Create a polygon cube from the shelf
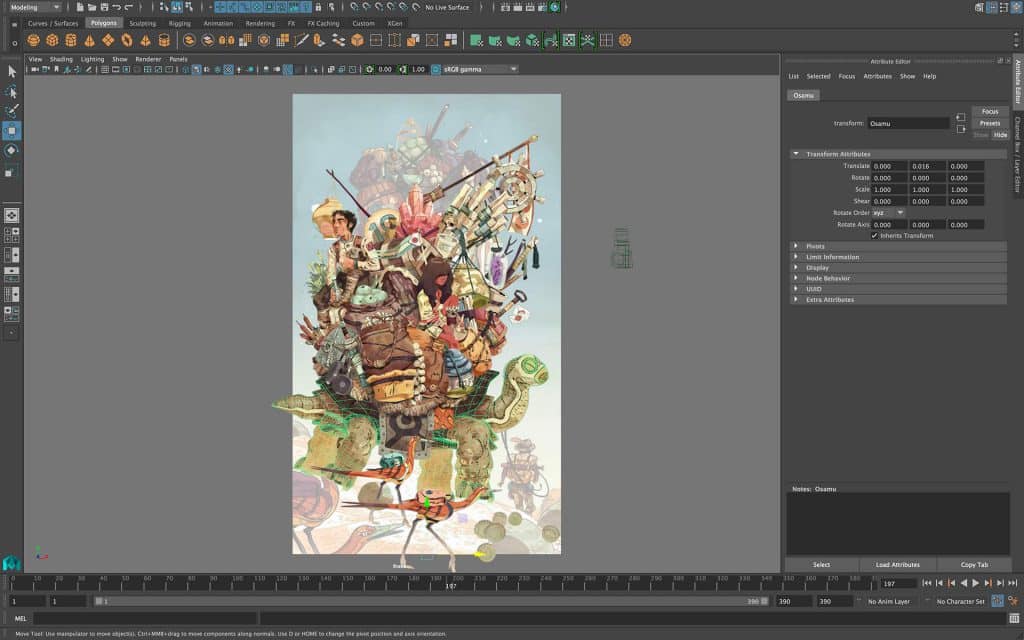The width and height of the screenshot is (1024, 640). (x=52, y=41)
